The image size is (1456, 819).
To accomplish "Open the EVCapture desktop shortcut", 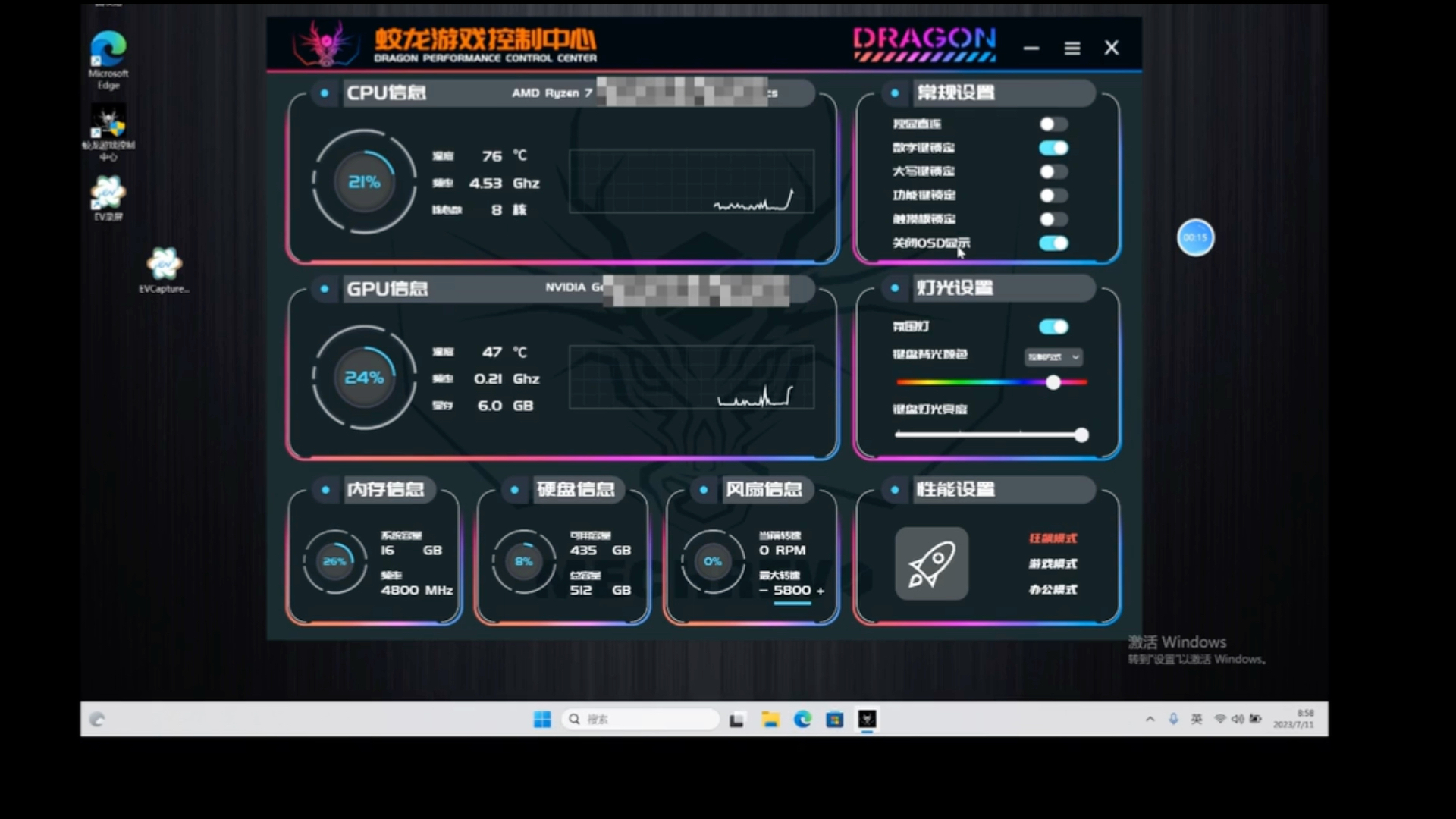I will pos(164,270).
